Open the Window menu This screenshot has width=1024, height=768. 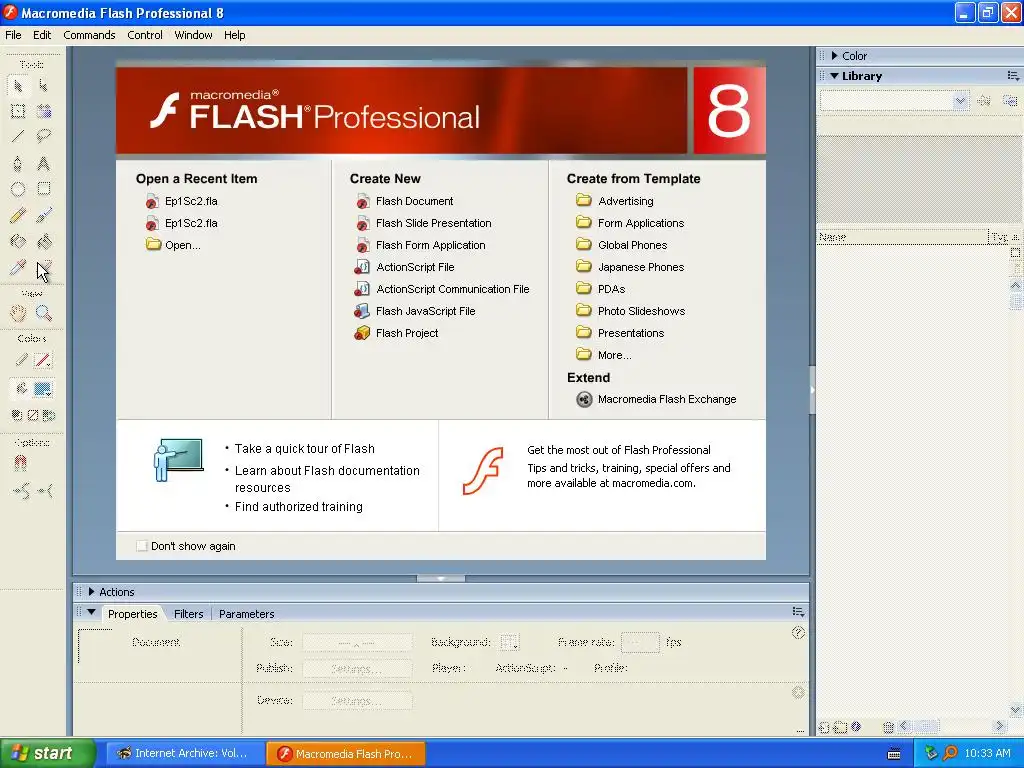tap(193, 35)
